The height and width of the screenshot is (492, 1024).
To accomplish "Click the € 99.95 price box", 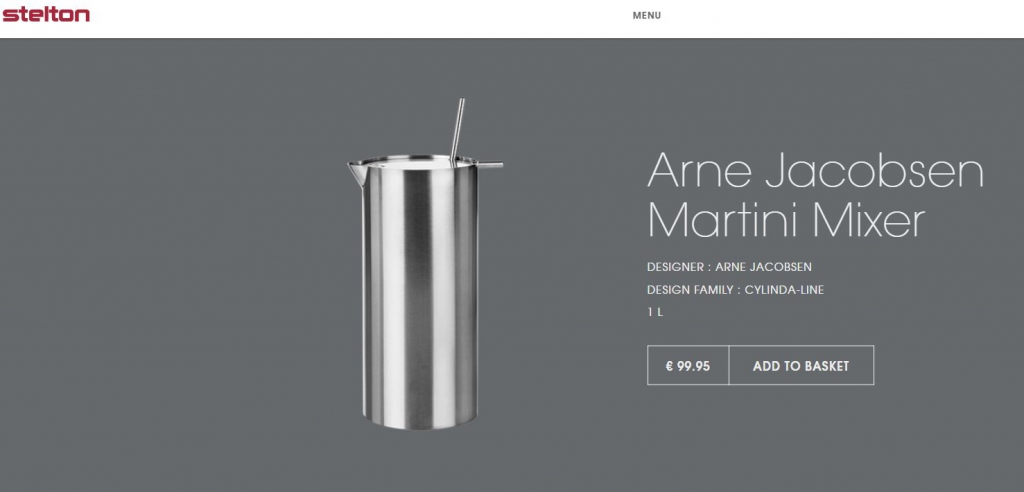I will (x=688, y=366).
